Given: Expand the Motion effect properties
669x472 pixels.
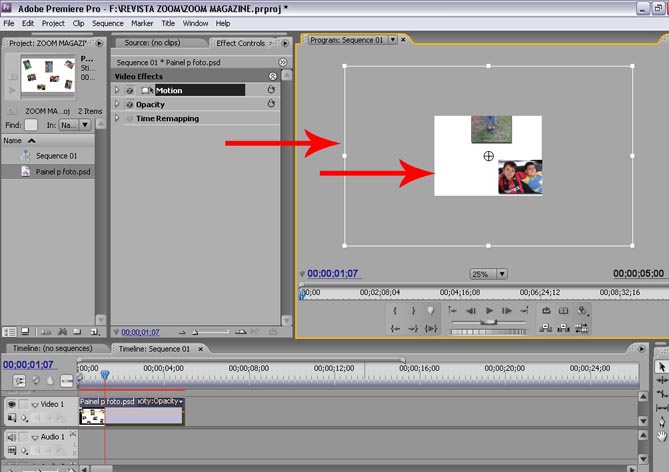Looking at the screenshot, I should (117, 90).
